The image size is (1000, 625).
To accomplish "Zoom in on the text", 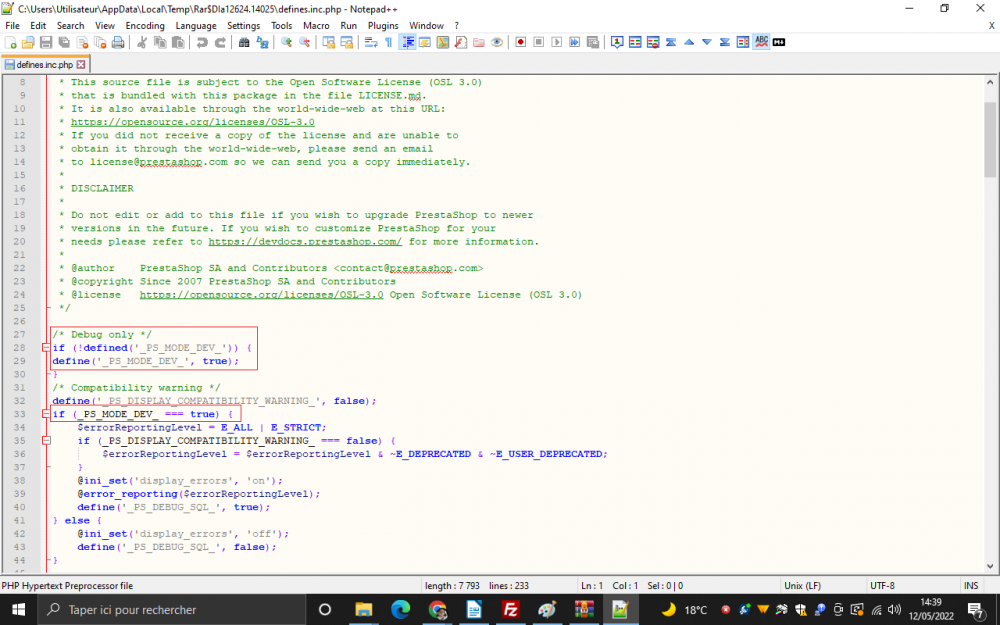I will [x=285, y=44].
